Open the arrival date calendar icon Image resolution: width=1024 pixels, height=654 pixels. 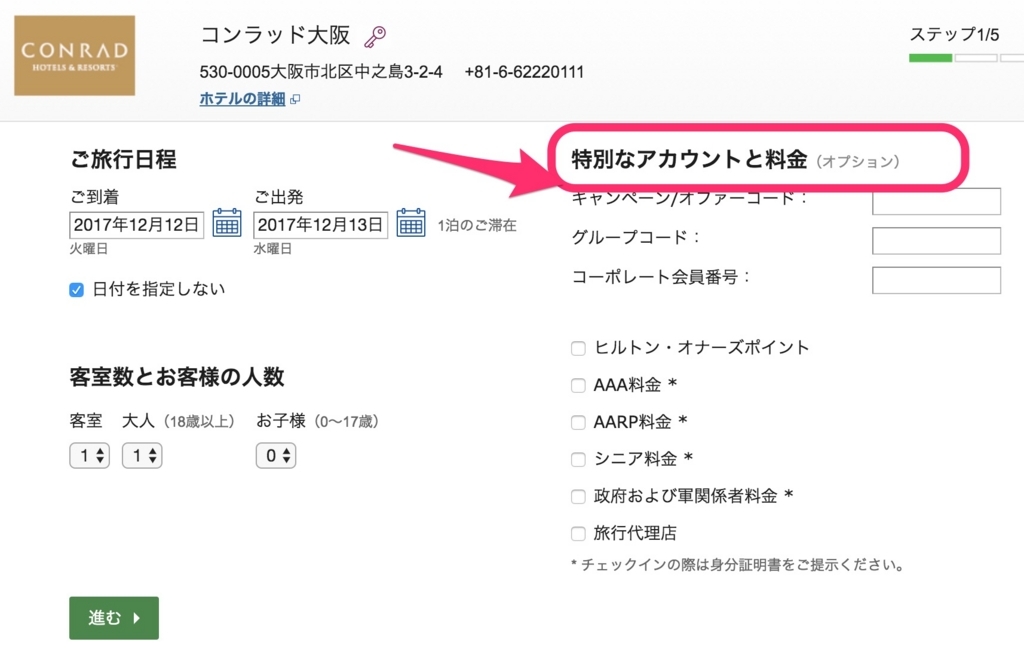(x=227, y=223)
